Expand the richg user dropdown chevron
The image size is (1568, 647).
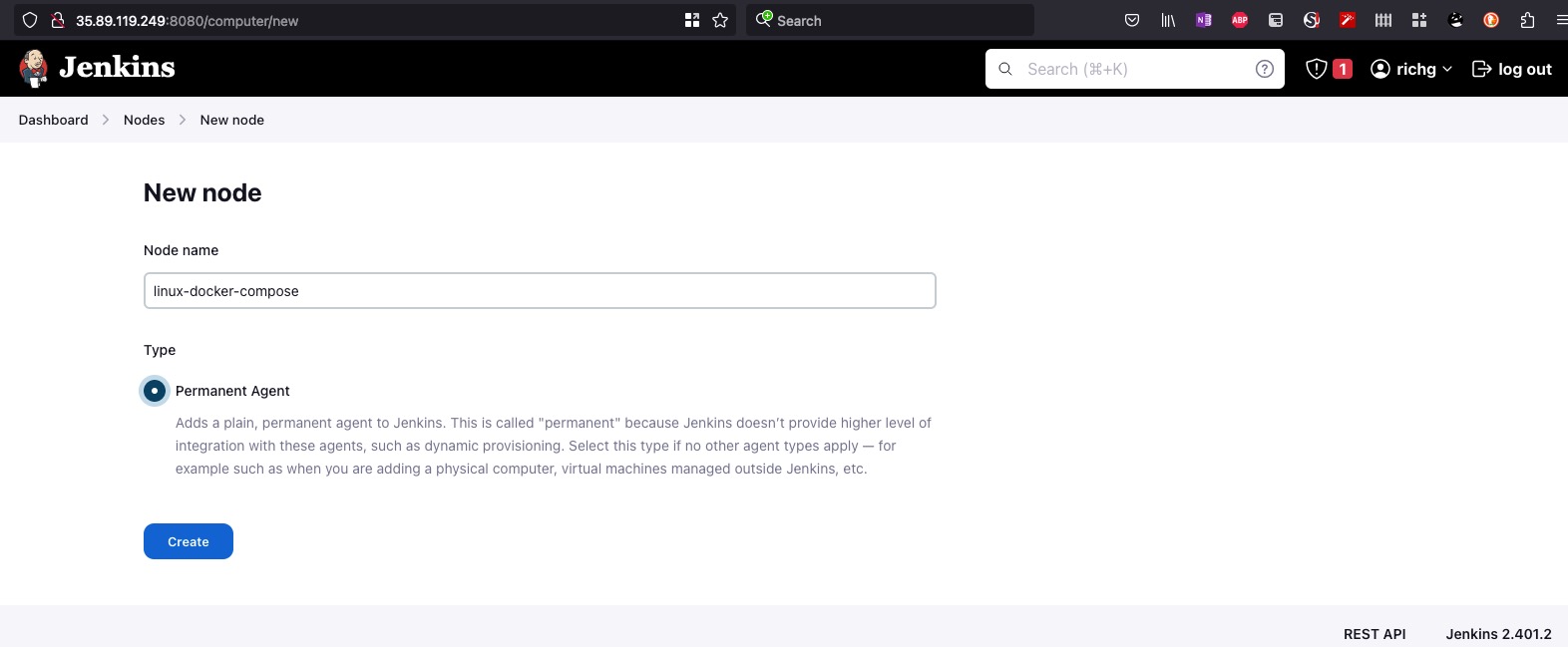(1447, 69)
